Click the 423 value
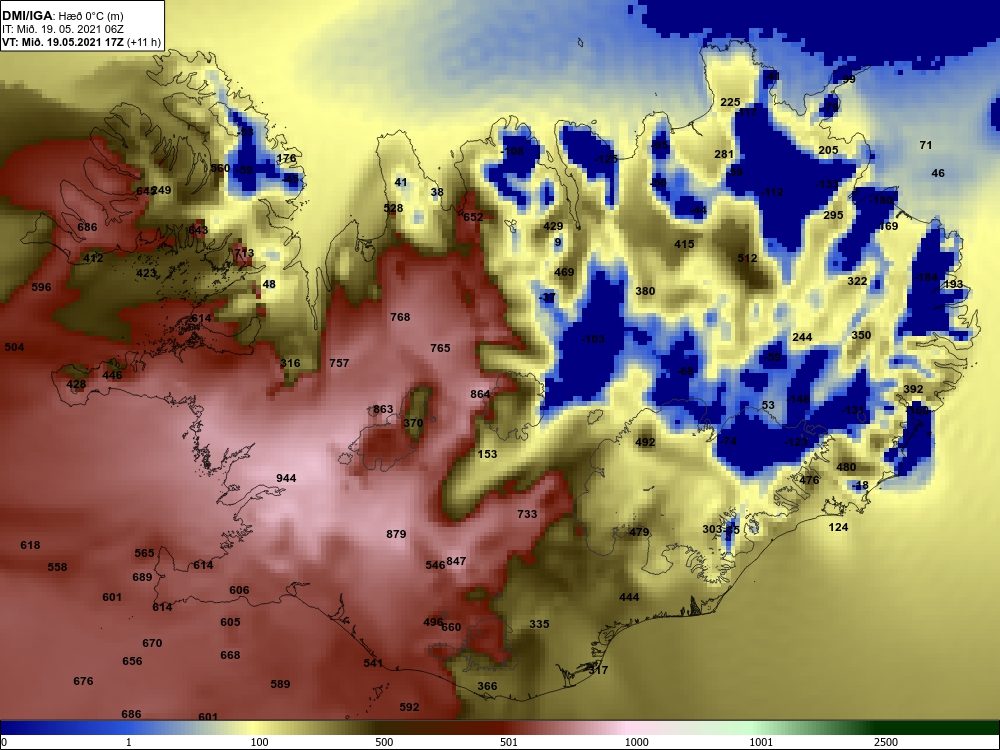Viewport: 1000px width, 750px height. click(x=146, y=273)
